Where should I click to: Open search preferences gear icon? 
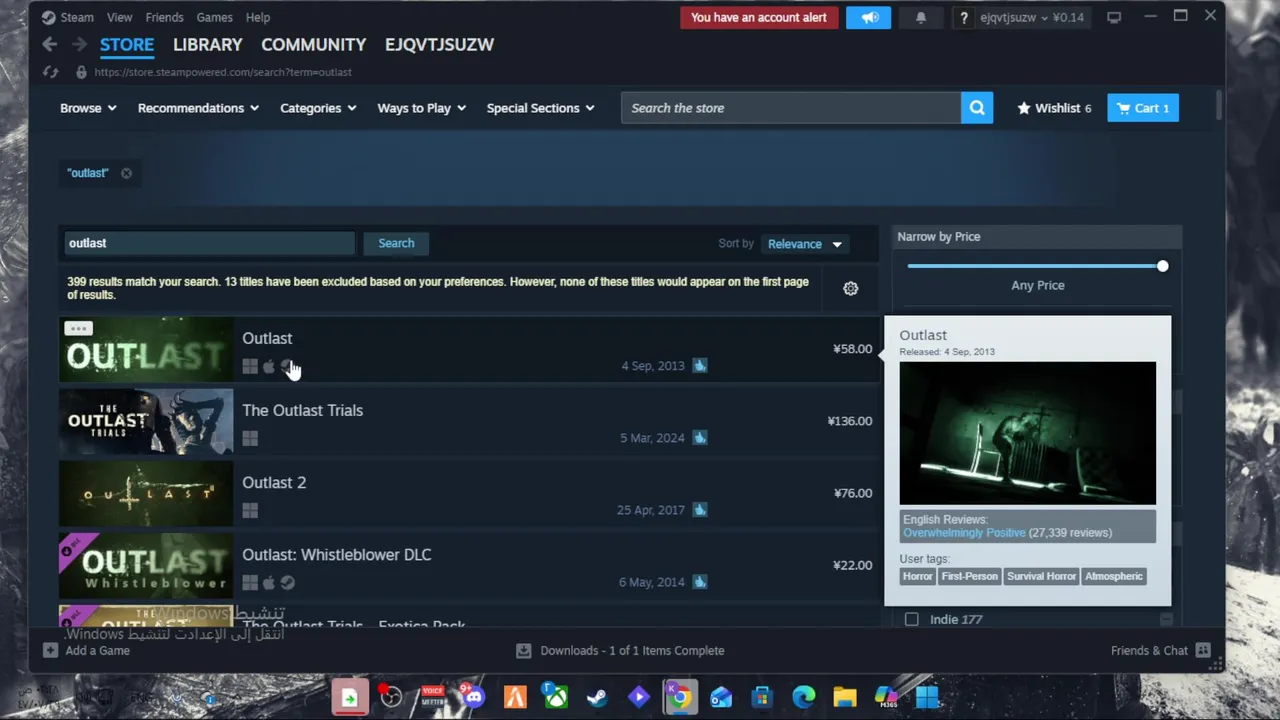click(851, 288)
